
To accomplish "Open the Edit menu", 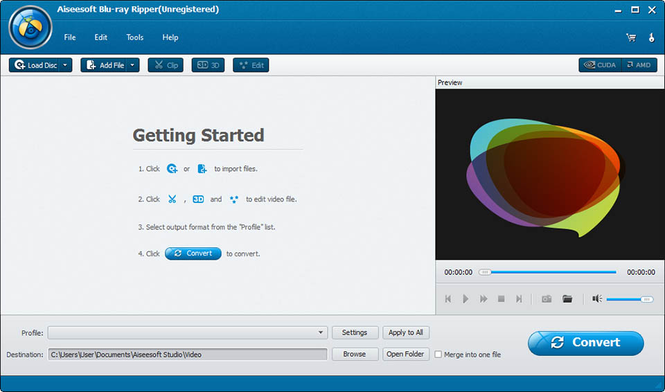I will click(101, 37).
